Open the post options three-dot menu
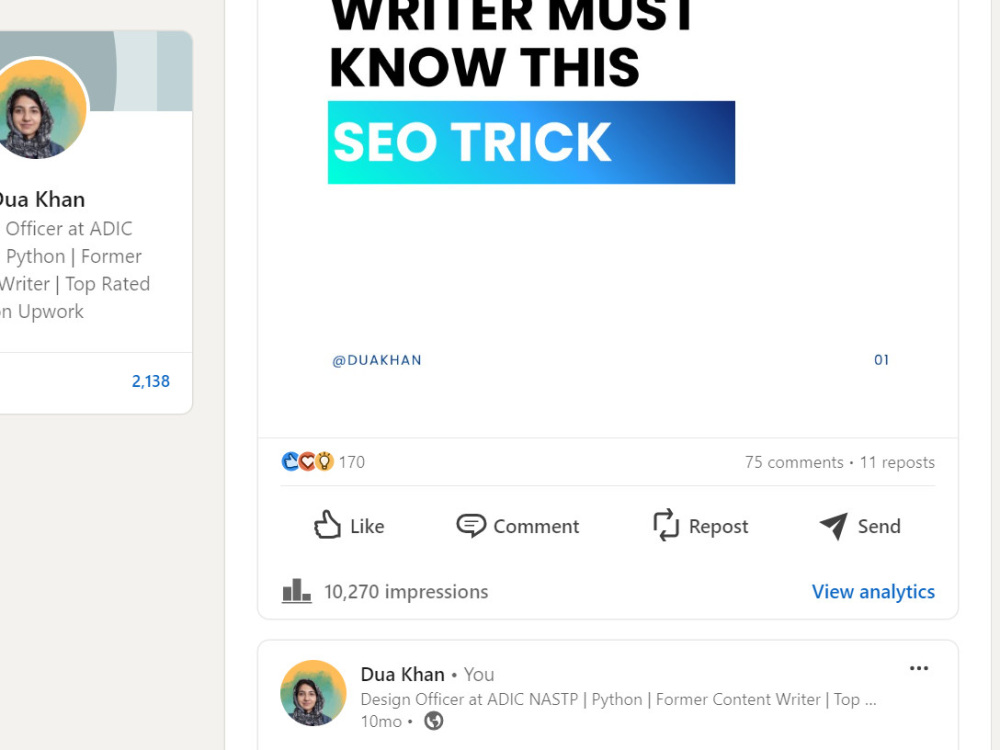 [919, 668]
